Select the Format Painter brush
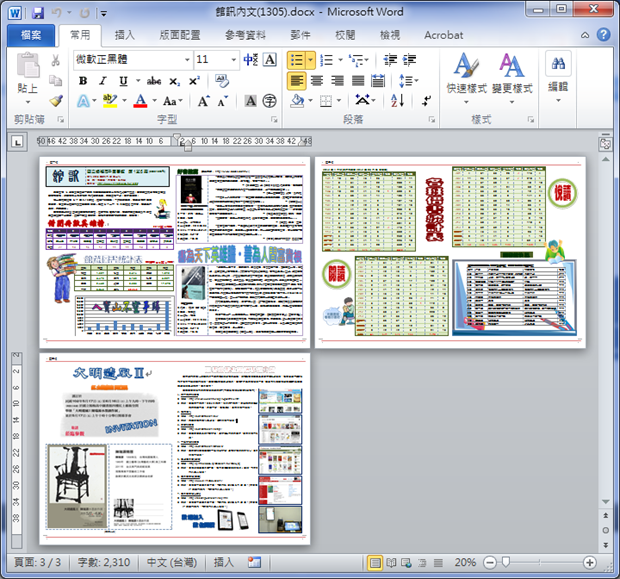 click(56, 100)
